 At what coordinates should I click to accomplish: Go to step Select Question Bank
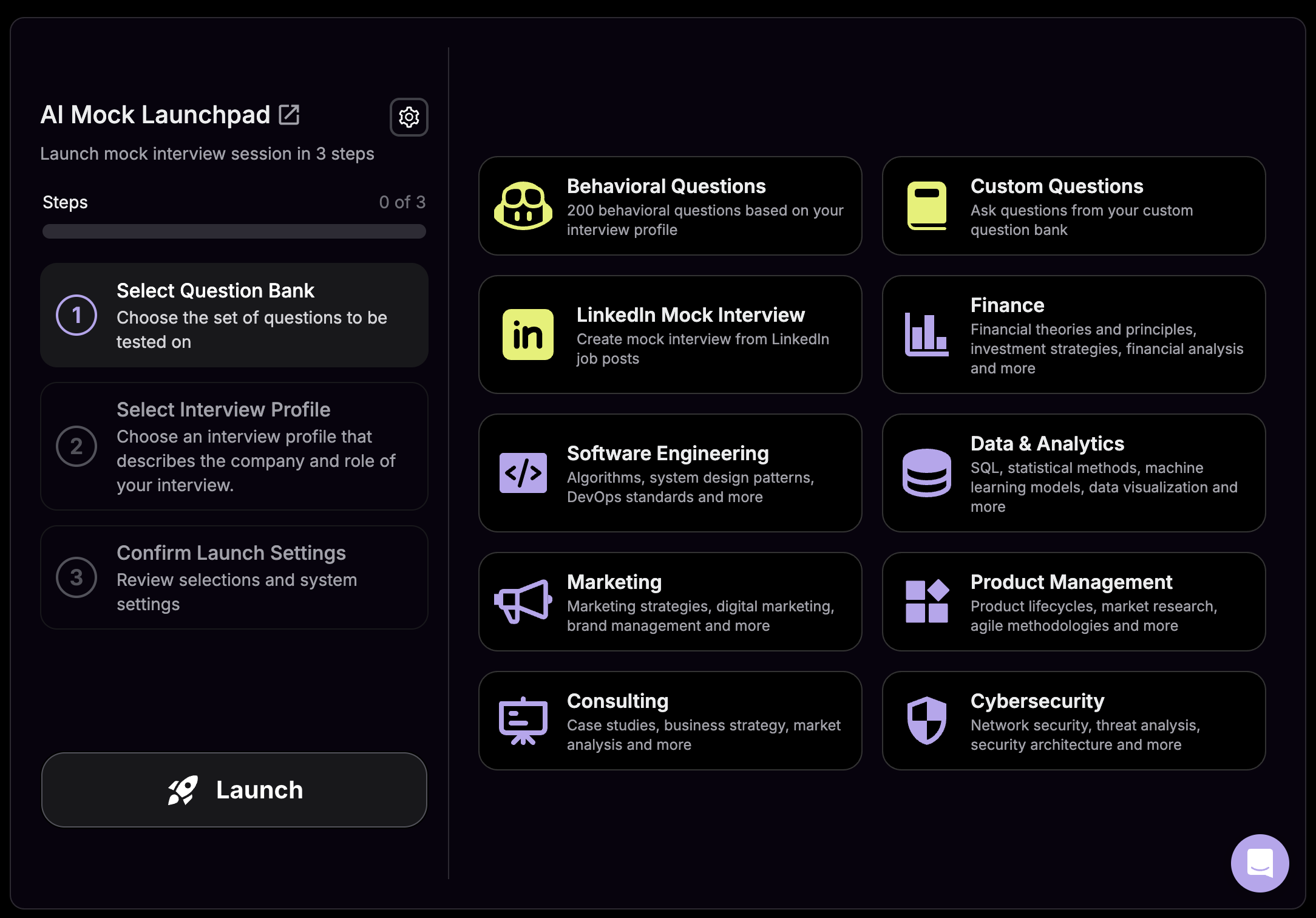[x=234, y=315]
